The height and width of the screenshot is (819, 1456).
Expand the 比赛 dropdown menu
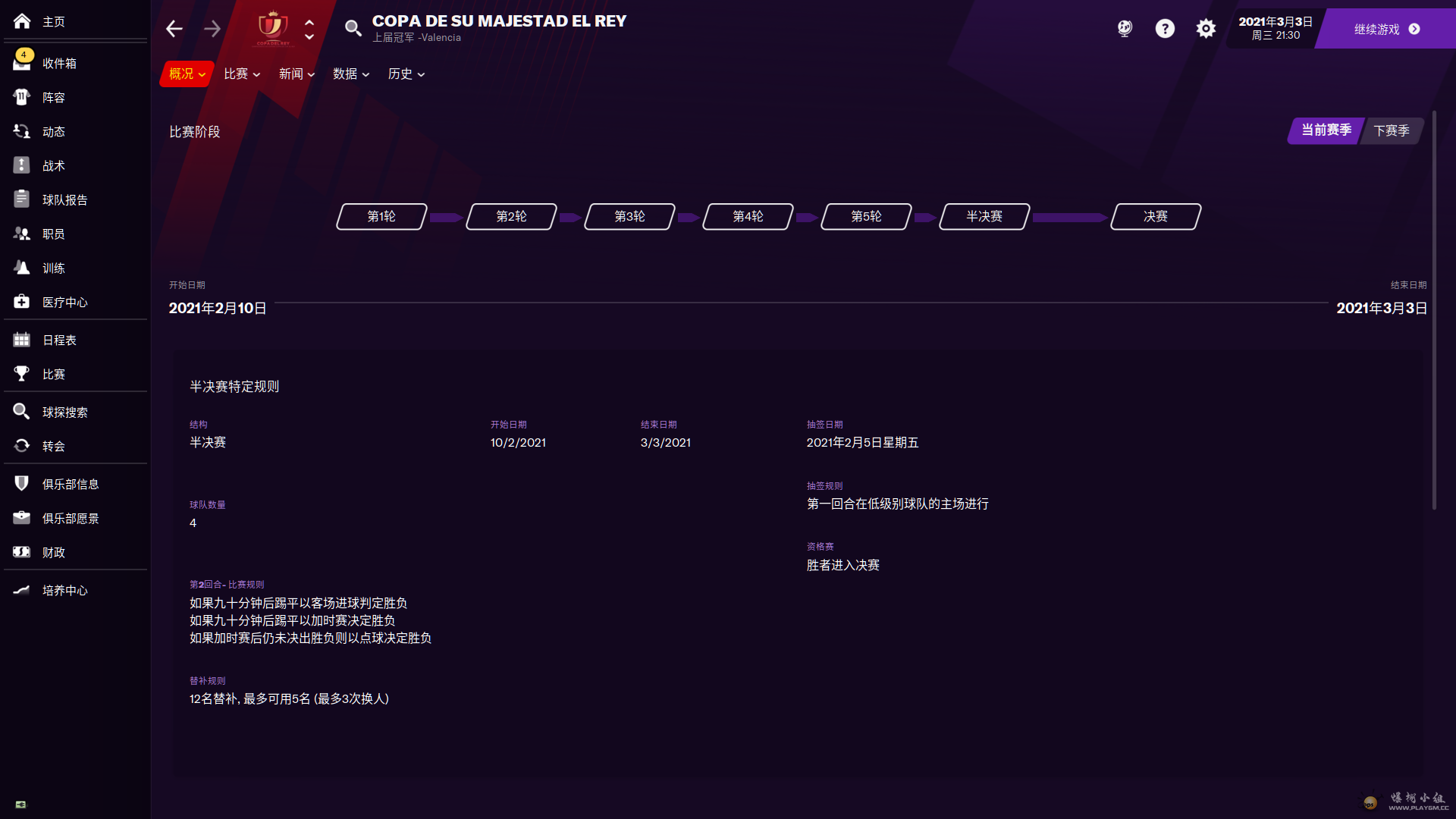tap(242, 74)
